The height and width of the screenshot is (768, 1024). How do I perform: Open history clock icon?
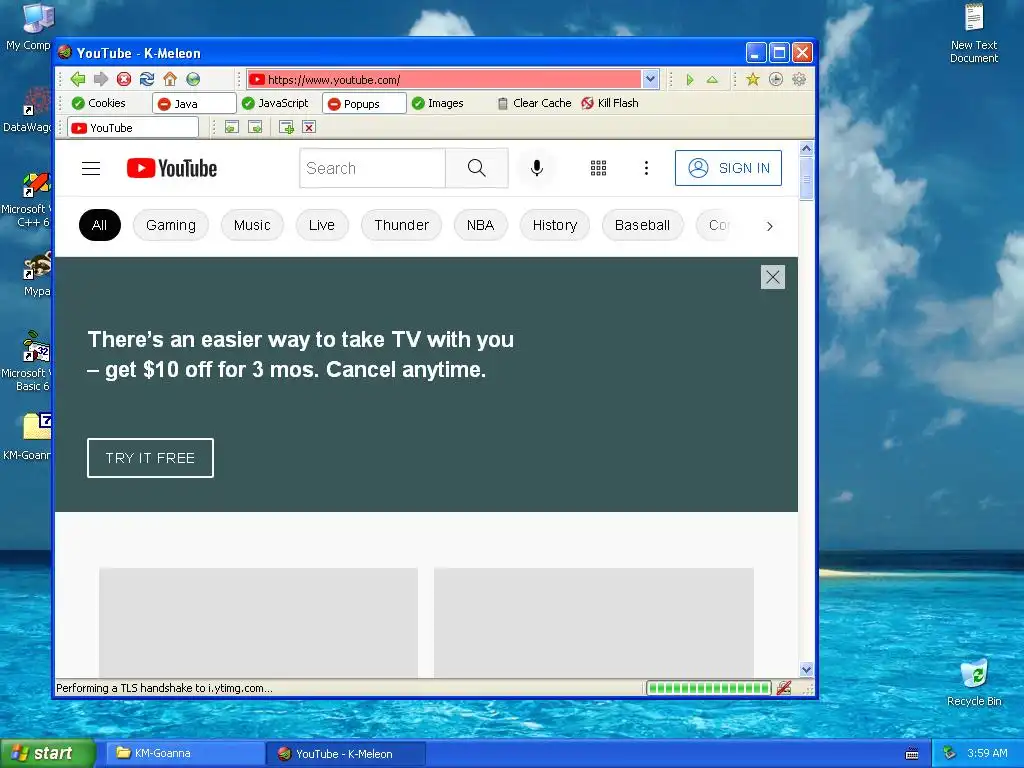coord(775,80)
